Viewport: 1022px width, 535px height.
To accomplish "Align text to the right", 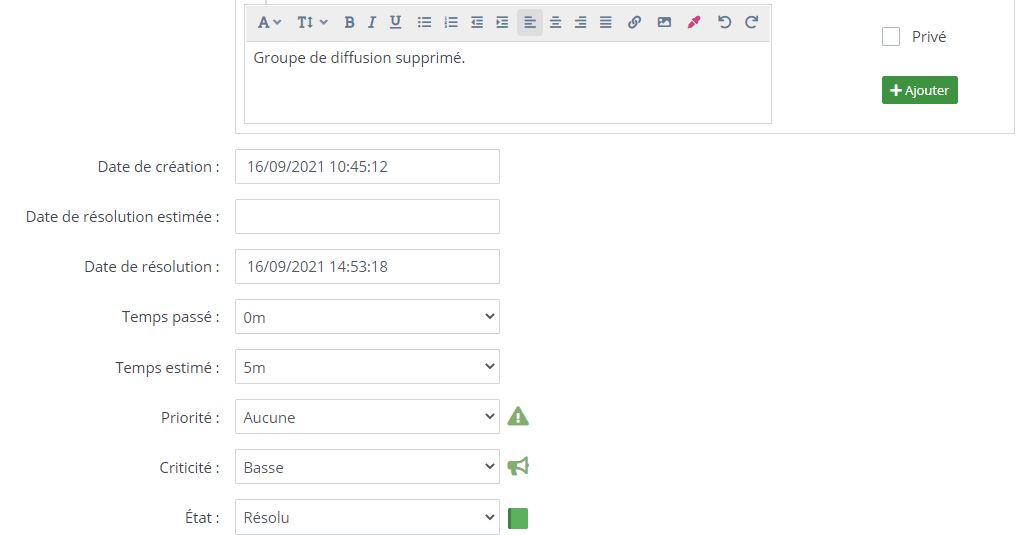I will coord(580,23).
